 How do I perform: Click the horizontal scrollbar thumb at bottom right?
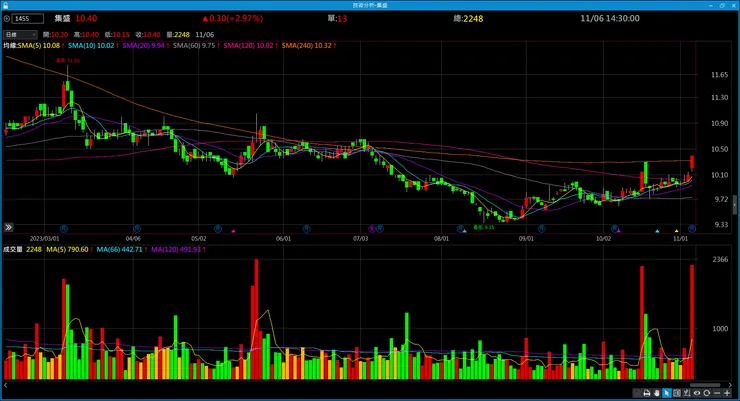705,385
